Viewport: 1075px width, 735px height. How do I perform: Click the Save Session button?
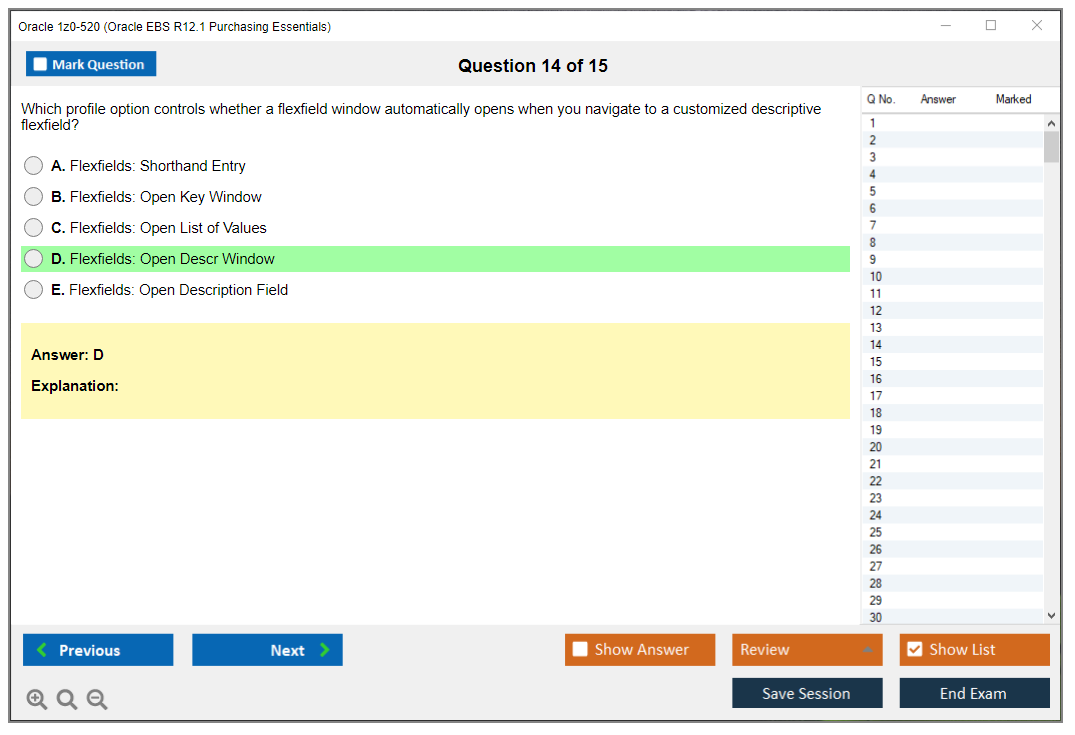click(807, 693)
